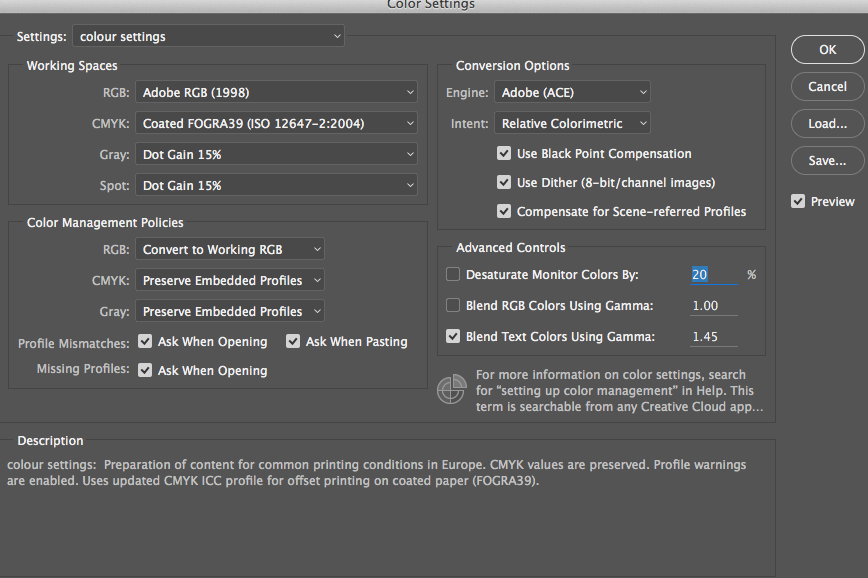Enable Desaturate Monitor Colors By option
Screen dimensions: 868x578
pos(453,274)
